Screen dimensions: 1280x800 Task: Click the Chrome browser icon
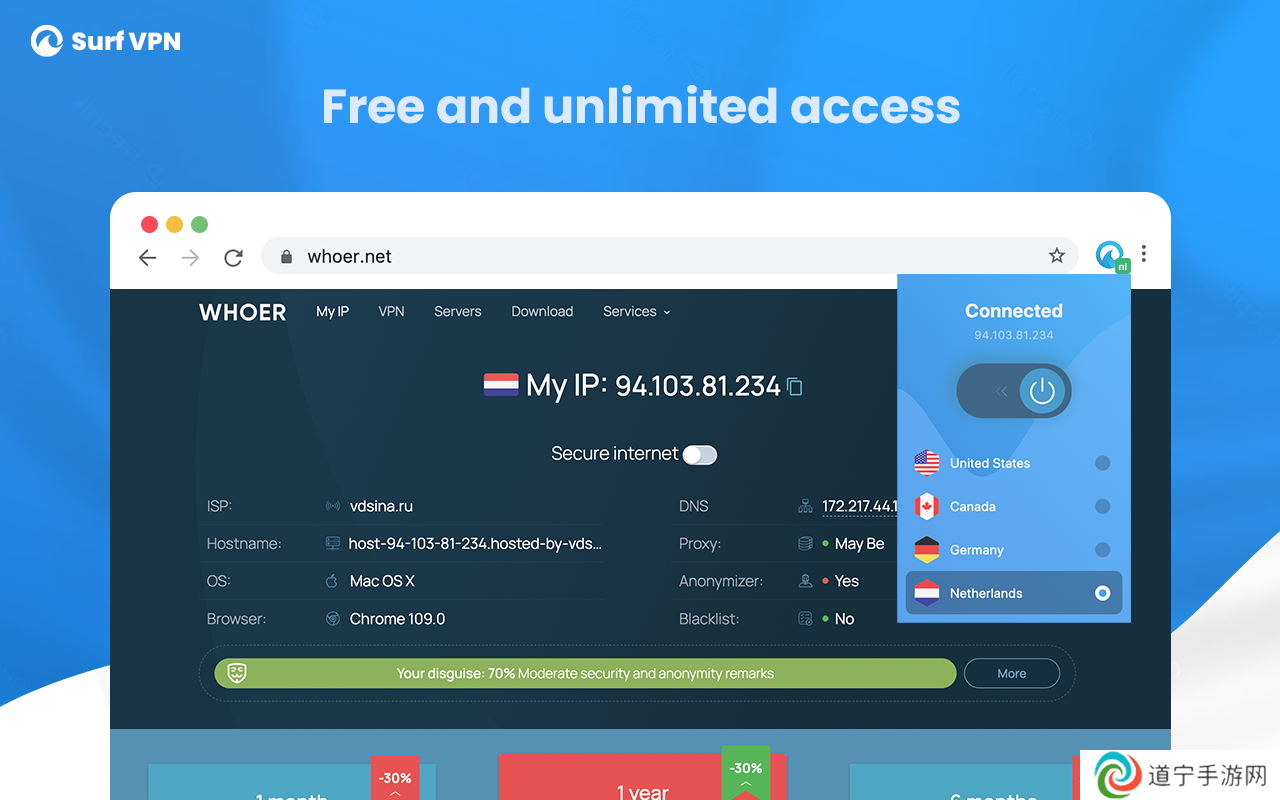tap(333, 619)
